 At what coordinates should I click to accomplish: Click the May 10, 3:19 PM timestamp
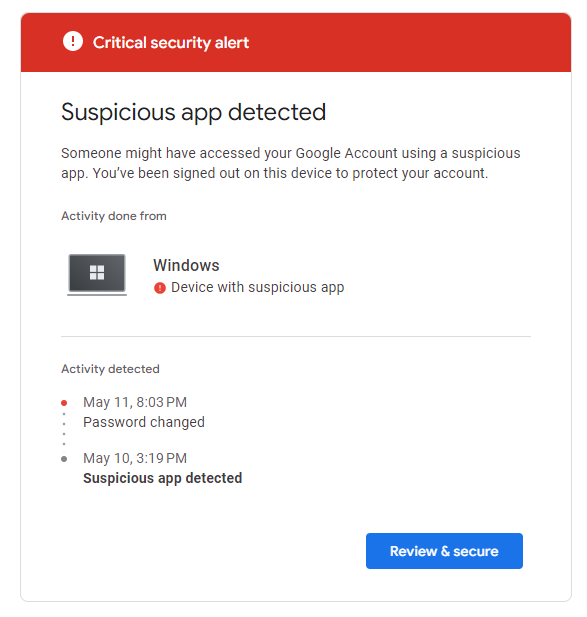point(135,458)
